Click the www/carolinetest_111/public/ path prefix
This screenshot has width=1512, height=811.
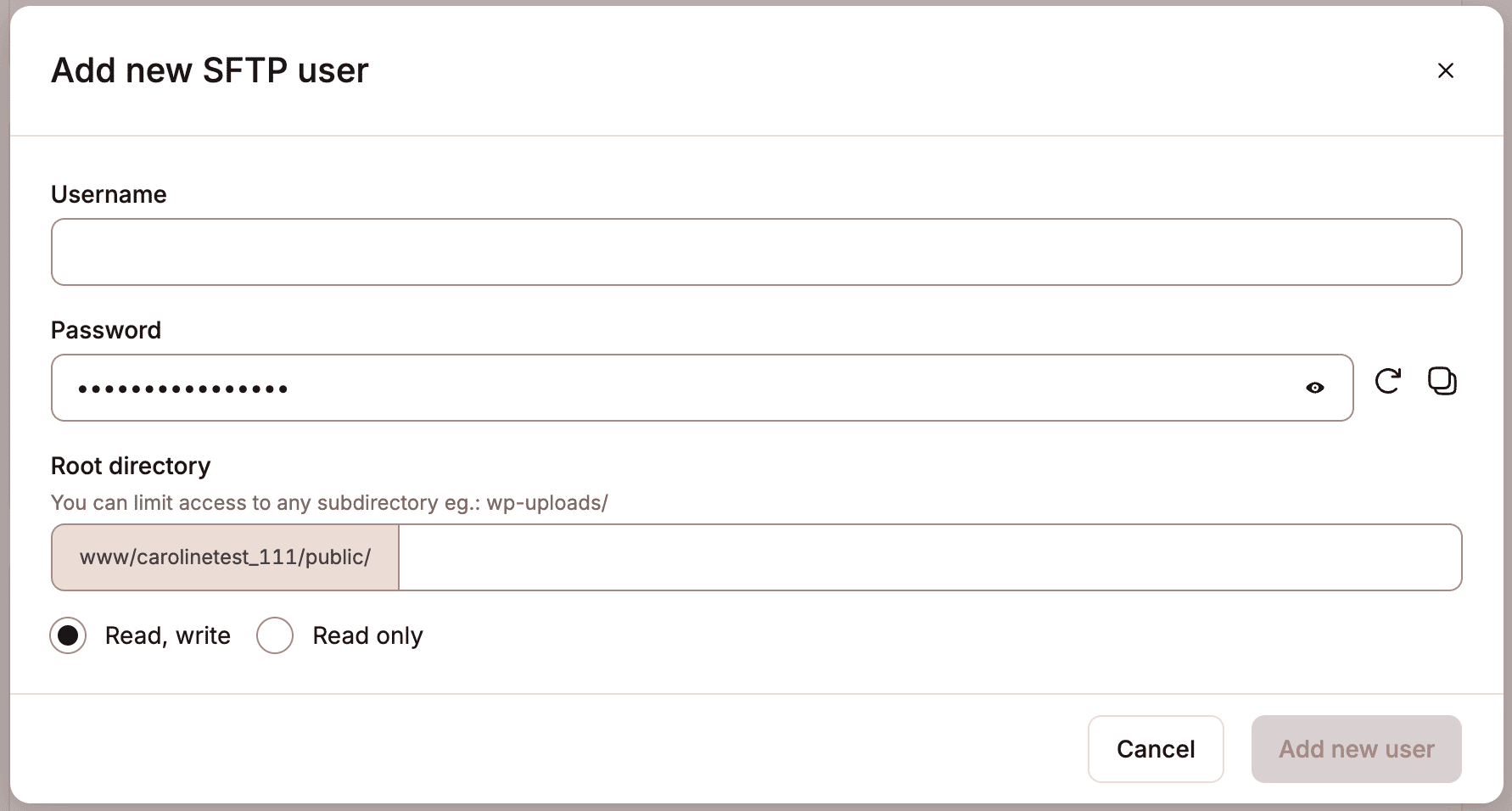coord(225,557)
